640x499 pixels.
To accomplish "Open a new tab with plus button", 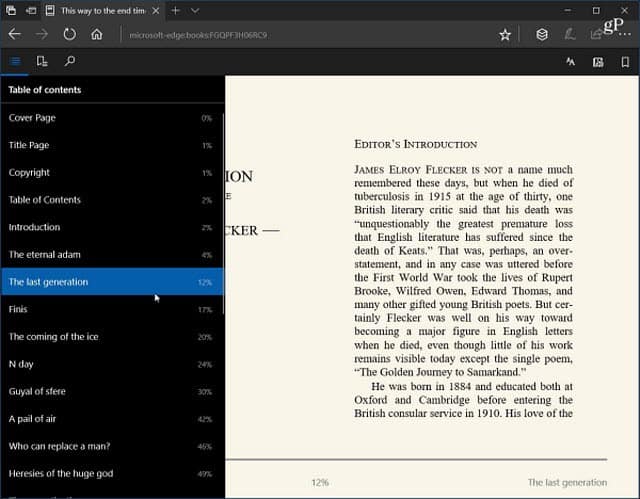I will point(176,11).
